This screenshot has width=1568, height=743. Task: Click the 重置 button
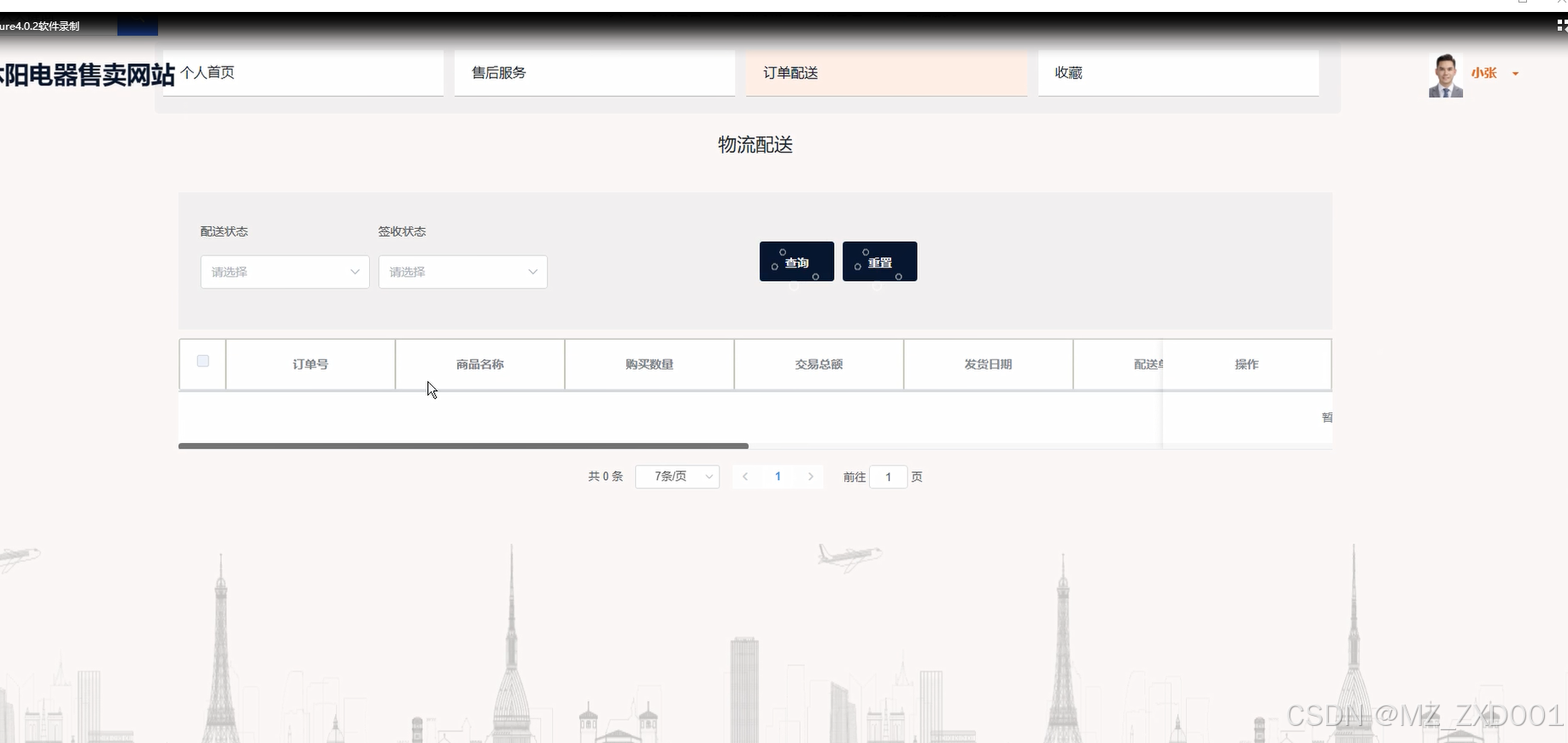(879, 261)
